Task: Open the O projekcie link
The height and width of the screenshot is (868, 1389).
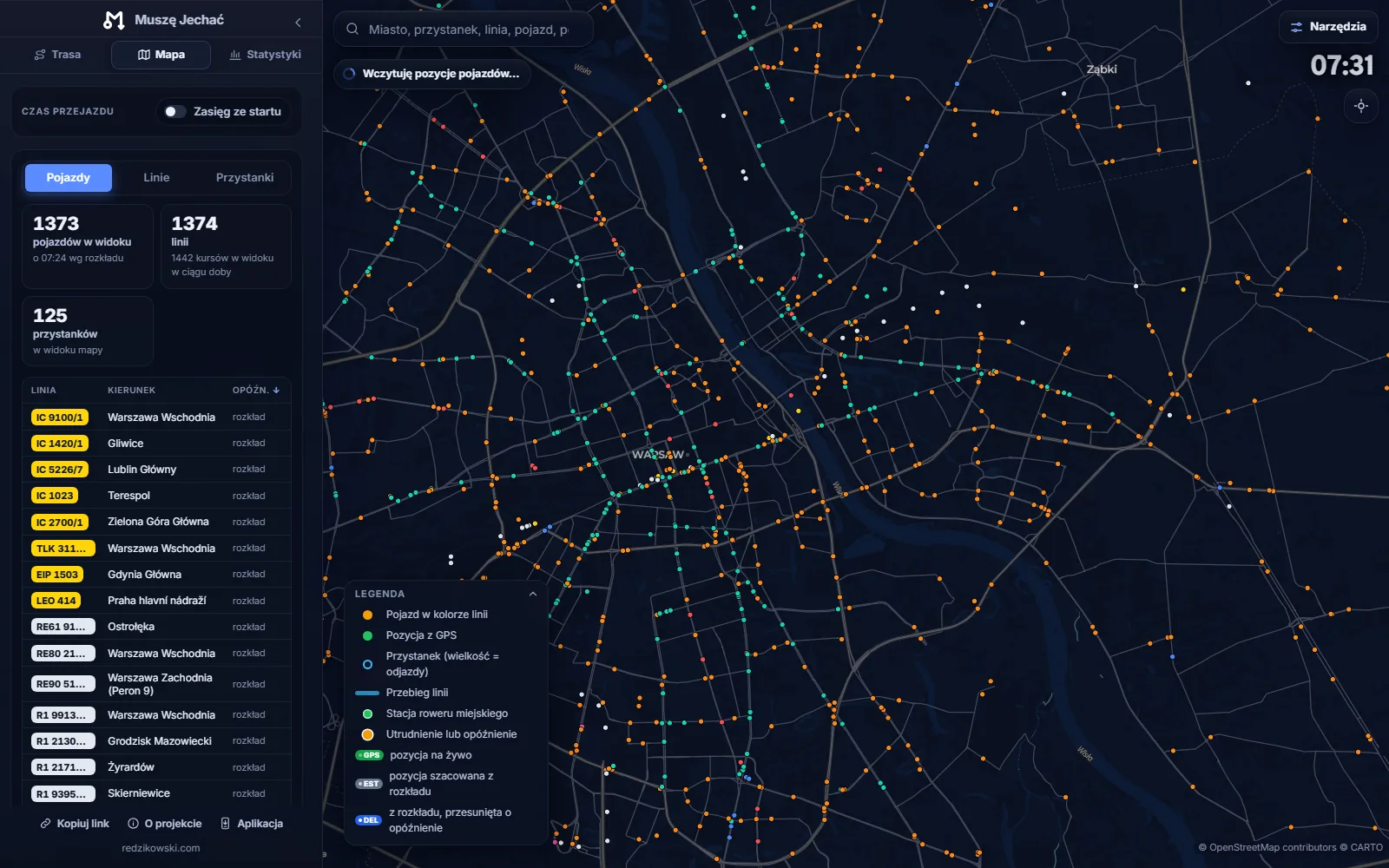Action: click(x=165, y=824)
